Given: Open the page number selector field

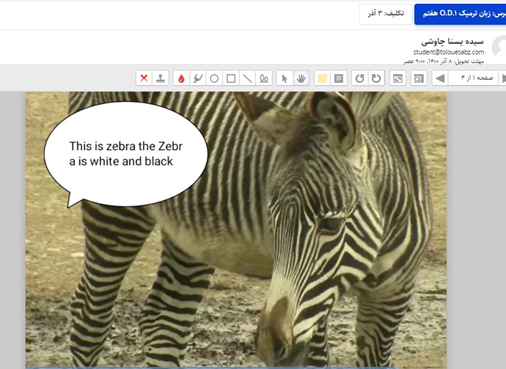Looking at the screenshot, I should coord(473,78).
